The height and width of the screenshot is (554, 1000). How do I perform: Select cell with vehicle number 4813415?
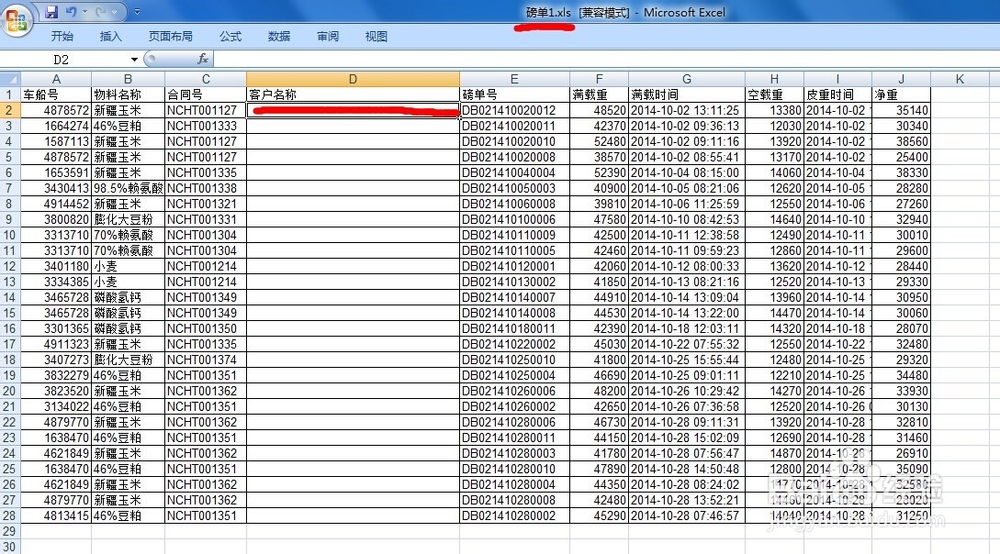tap(56, 515)
